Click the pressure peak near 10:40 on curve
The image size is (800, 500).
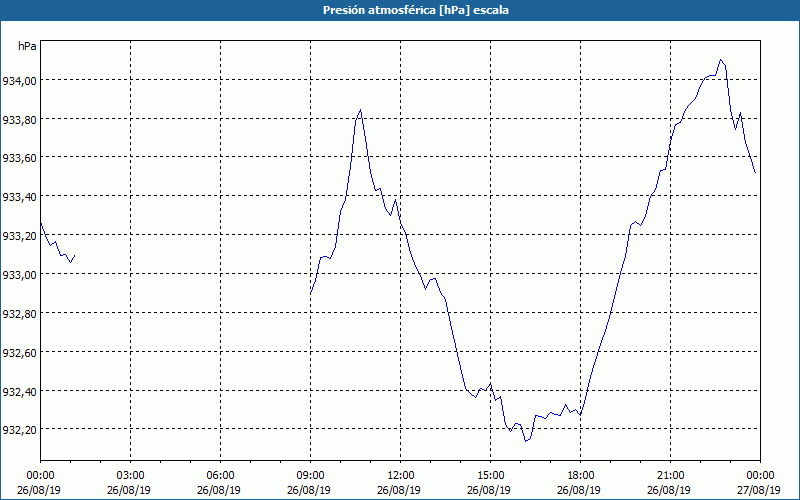[x=360, y=110]
